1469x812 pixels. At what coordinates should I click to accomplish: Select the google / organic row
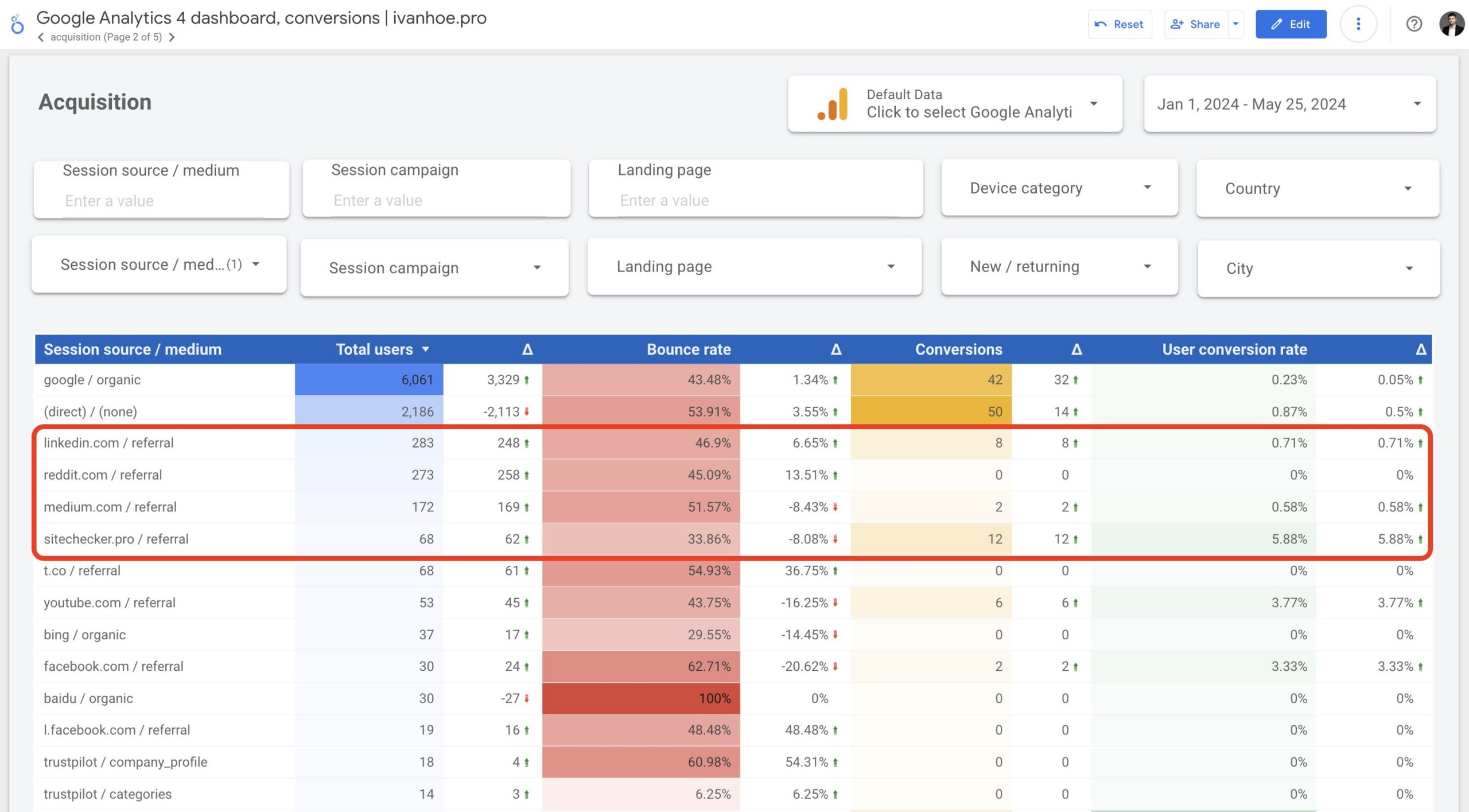click(733, 380)
